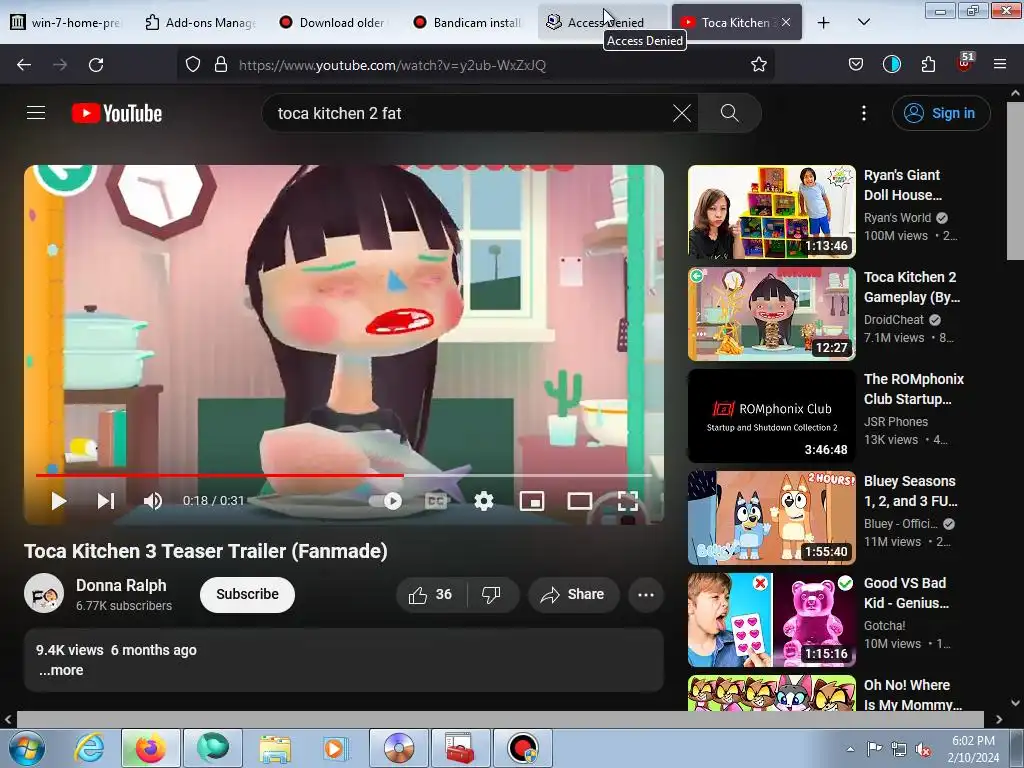
Task: Show hidden tray icons arrow
Action: point(850,749)
